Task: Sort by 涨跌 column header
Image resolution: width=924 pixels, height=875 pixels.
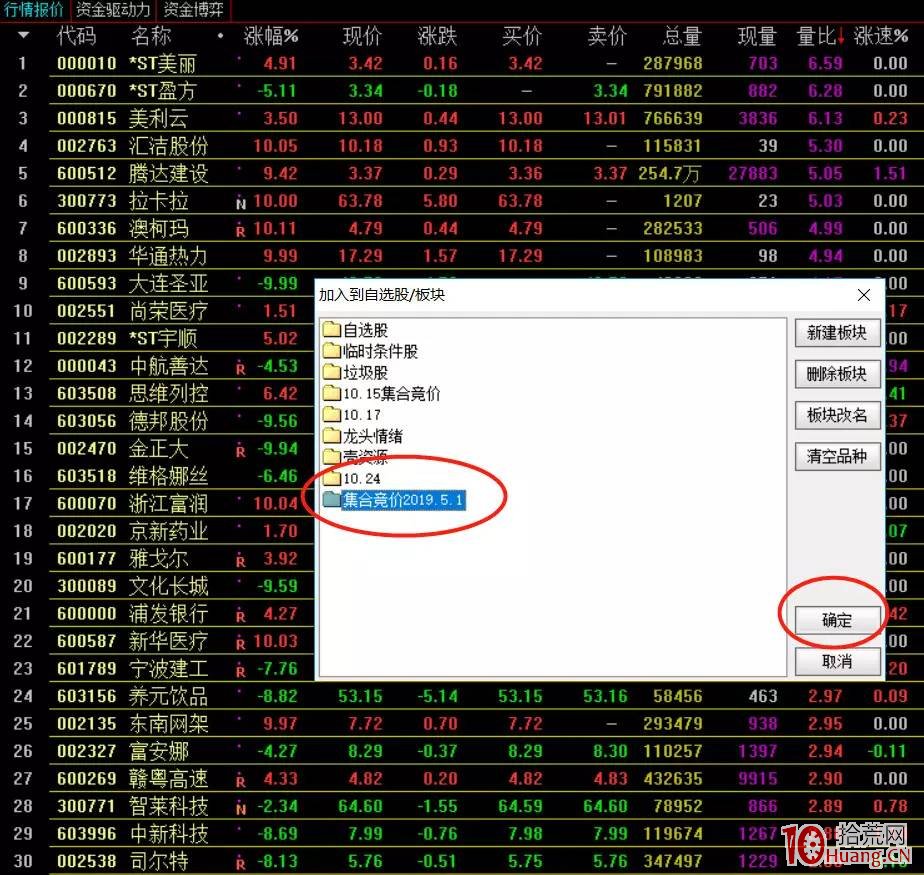Action: [437, 36]
